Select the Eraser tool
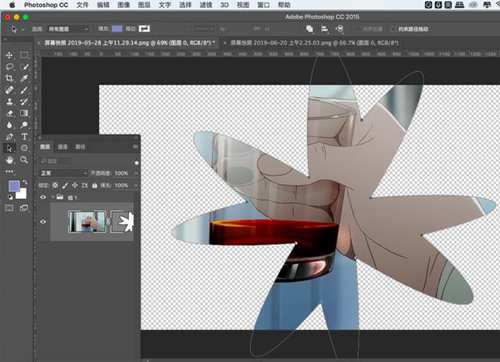Screen dimensions: 500x362 point(9,113)
